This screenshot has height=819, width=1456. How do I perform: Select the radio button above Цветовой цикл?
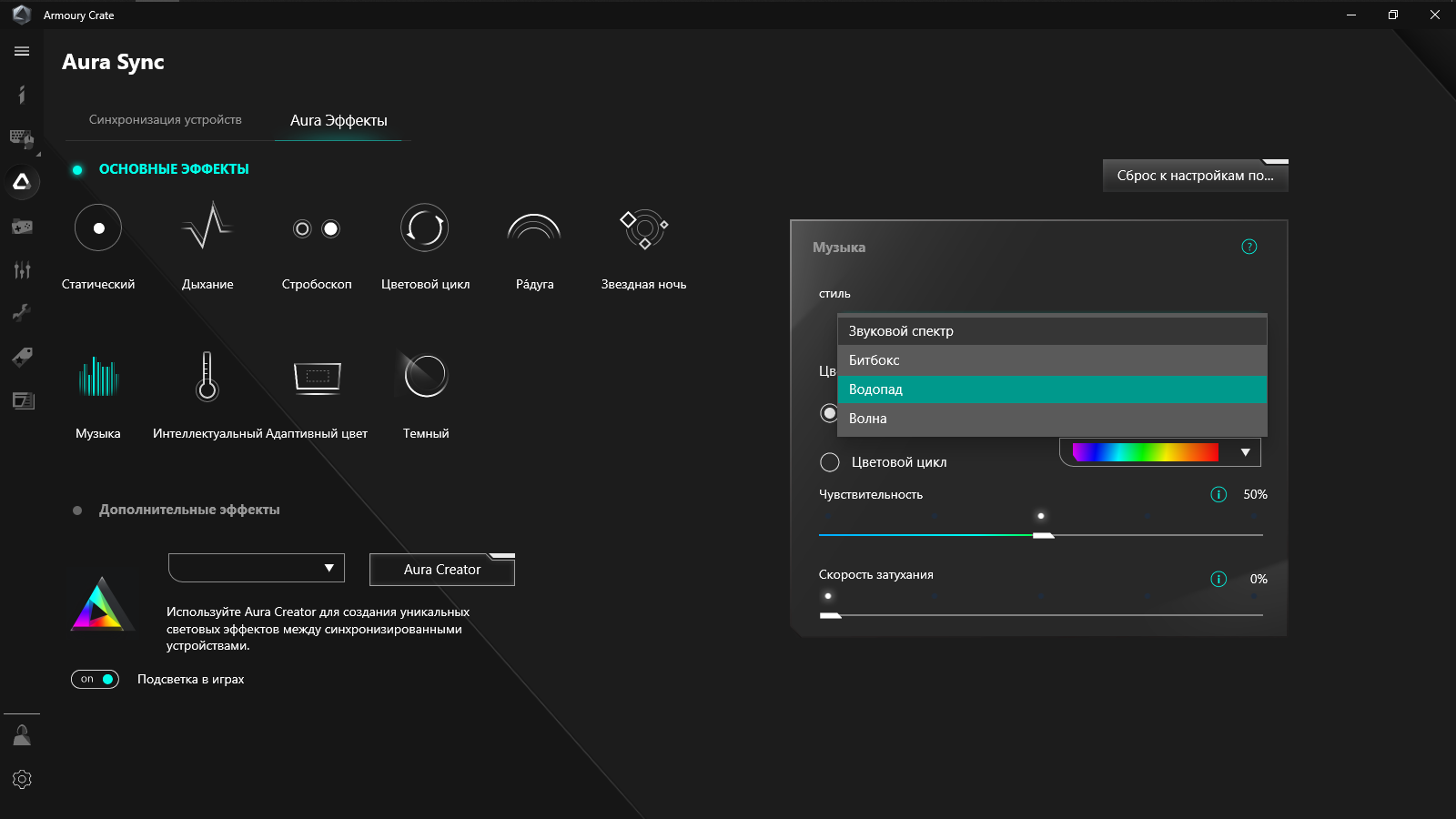coord(829,413)
